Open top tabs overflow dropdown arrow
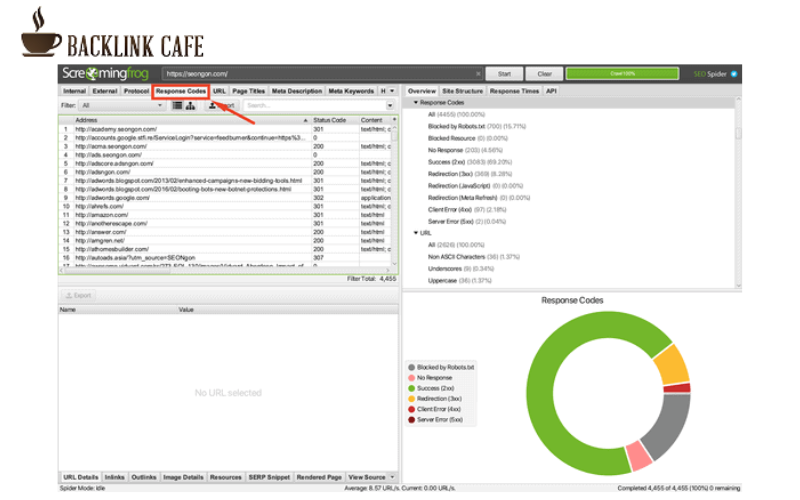 392,91
